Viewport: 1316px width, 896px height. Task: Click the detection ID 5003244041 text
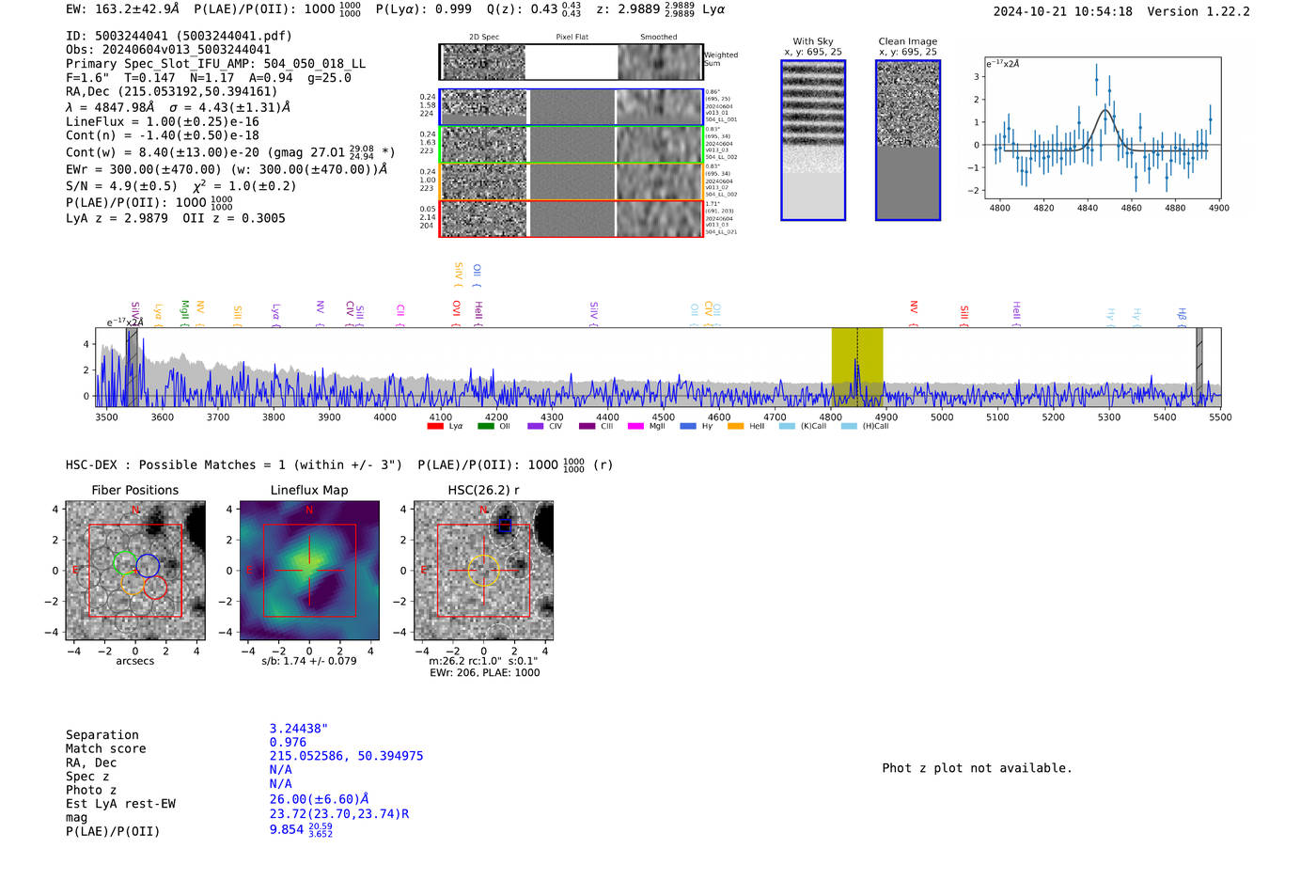tap(179, 36)
